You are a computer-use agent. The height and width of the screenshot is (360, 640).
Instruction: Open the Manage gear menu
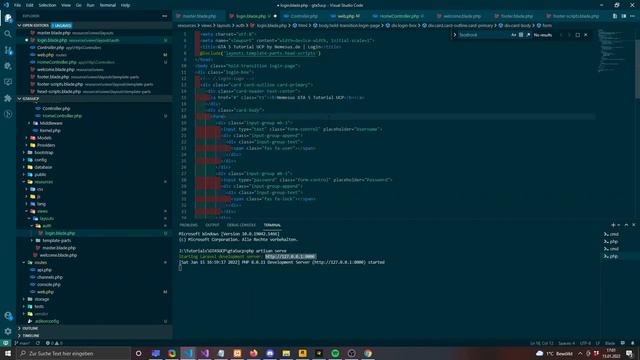(x=8, y=331)
